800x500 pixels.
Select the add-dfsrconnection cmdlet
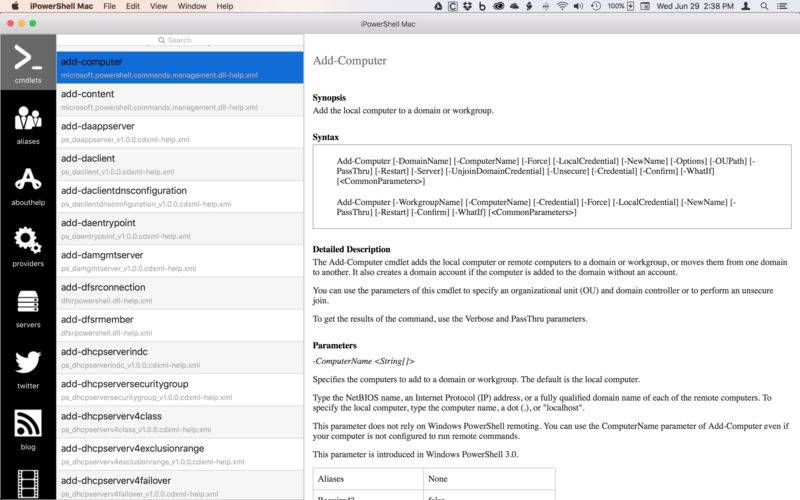point(180,292)
